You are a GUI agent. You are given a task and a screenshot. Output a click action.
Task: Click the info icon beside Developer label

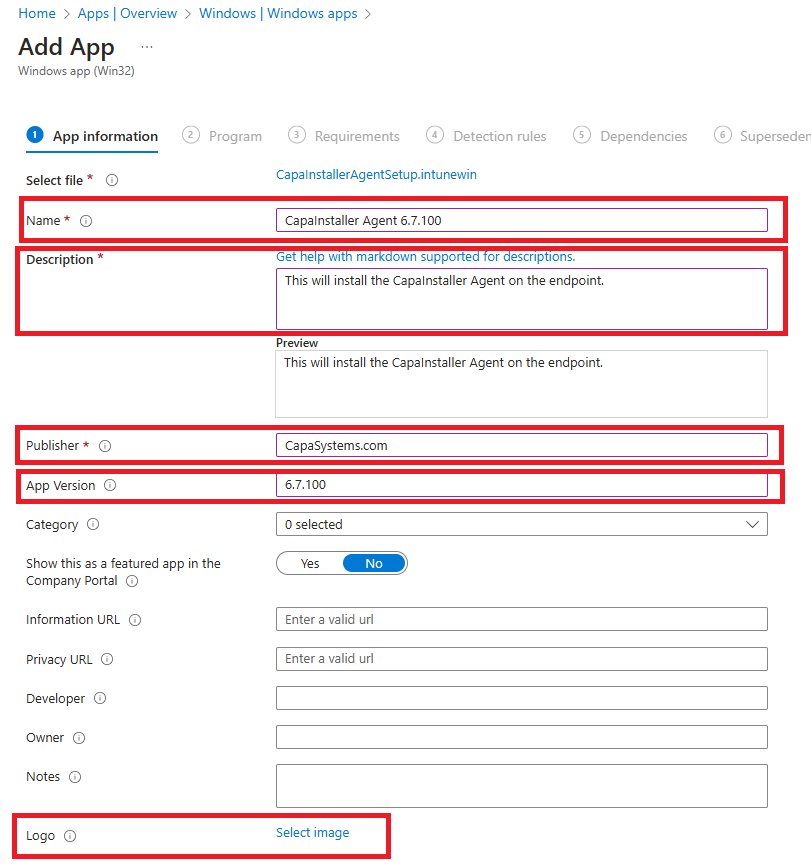point(100,699)
